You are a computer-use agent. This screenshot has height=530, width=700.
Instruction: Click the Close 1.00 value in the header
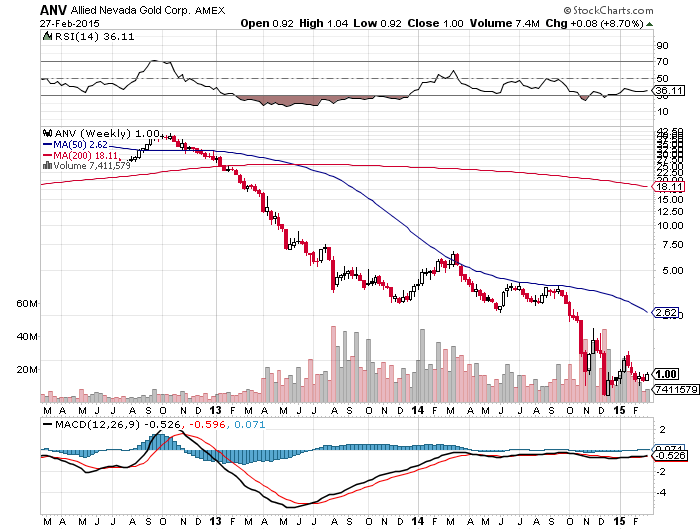coord(435,23)
